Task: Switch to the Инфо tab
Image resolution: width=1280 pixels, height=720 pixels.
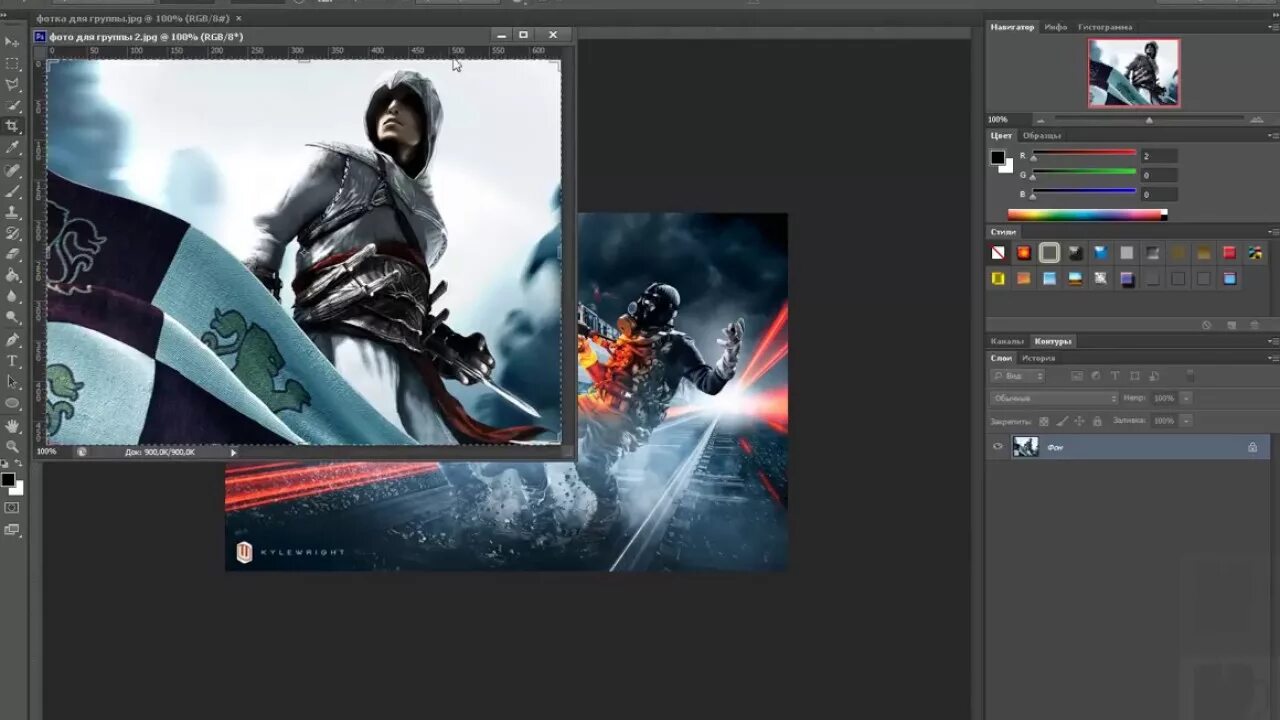Action: [x=1056, y=27]
